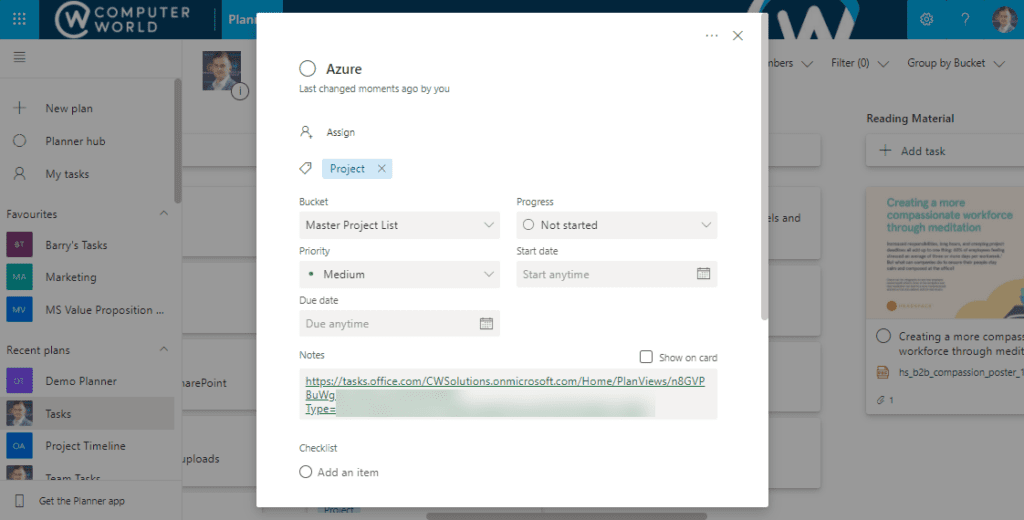Click the sidebar vertical scrollbar
The height and width of the screenshot is (520, 1024).
coord(178,140)
